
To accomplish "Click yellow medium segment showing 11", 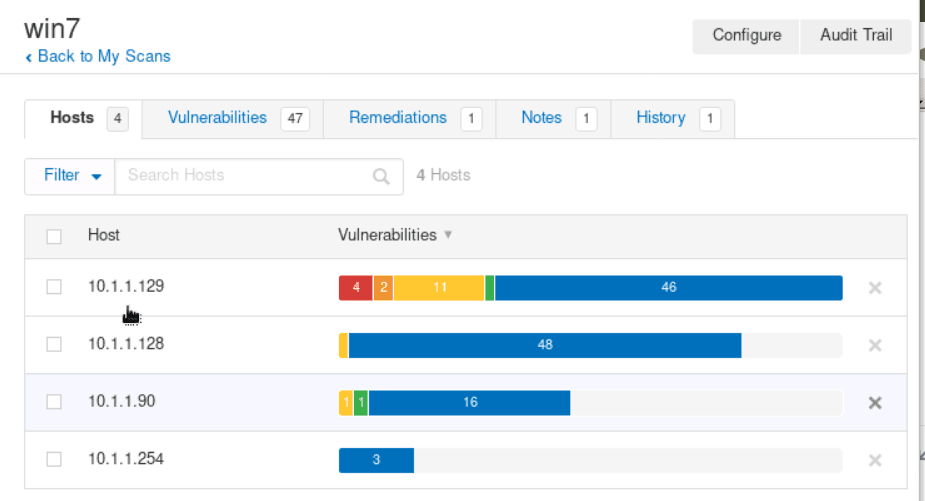I will pyautogui.click(x=439, y=288).
